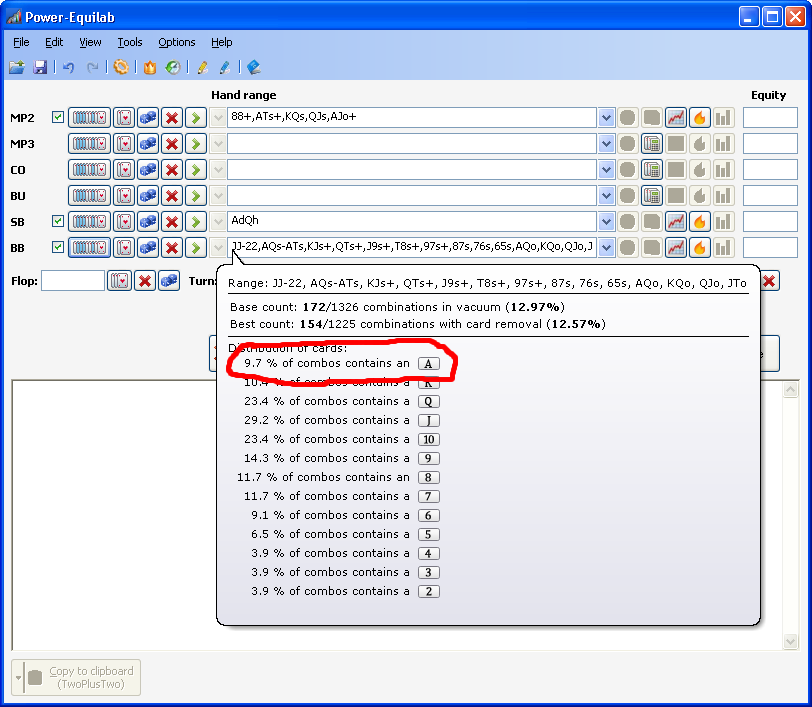Open the Help menu
Image resolution: width=812 pixels, height=707 pixels.
pyautogui.click(x=222, y=42)
